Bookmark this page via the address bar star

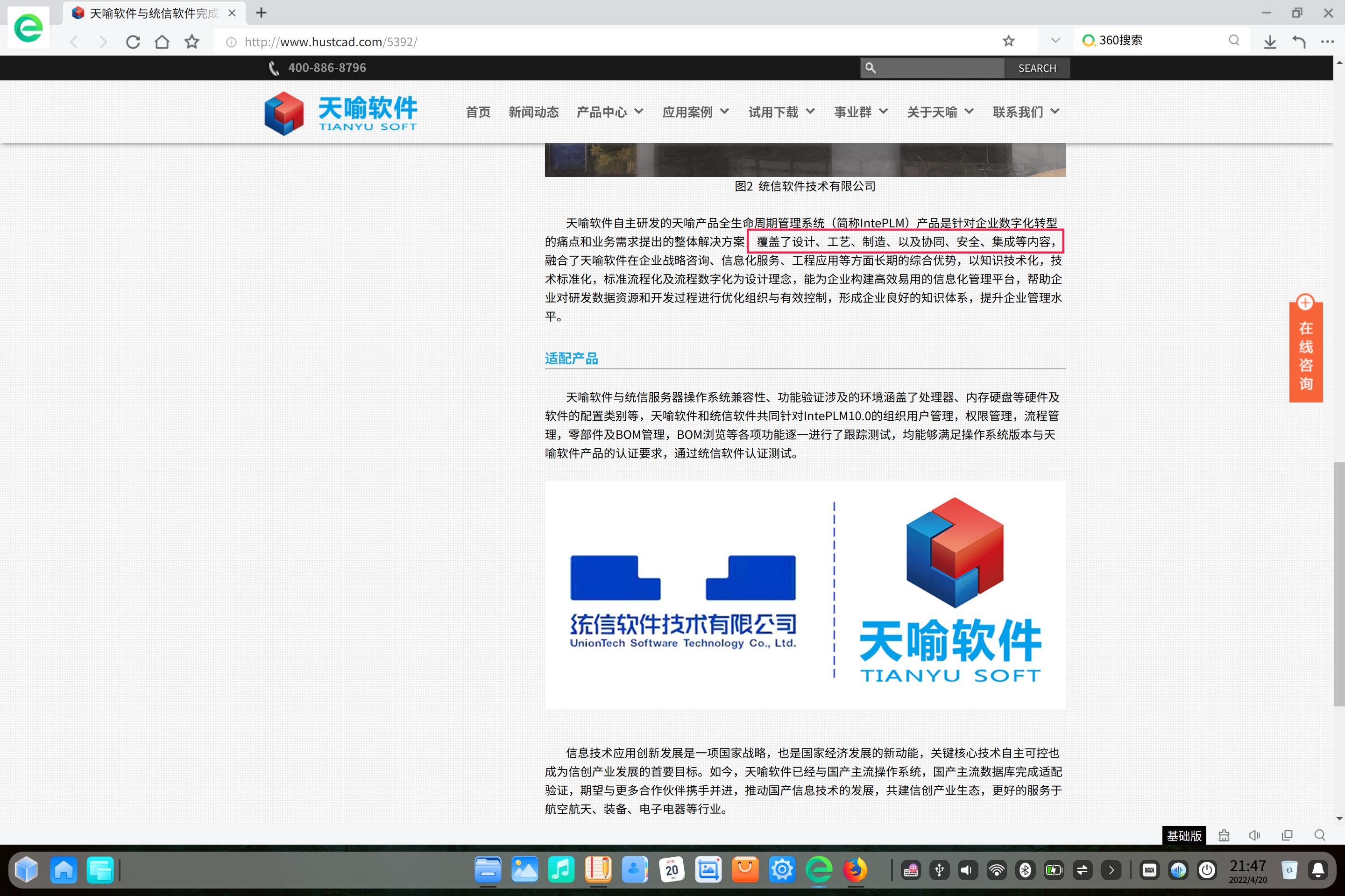1008,41
